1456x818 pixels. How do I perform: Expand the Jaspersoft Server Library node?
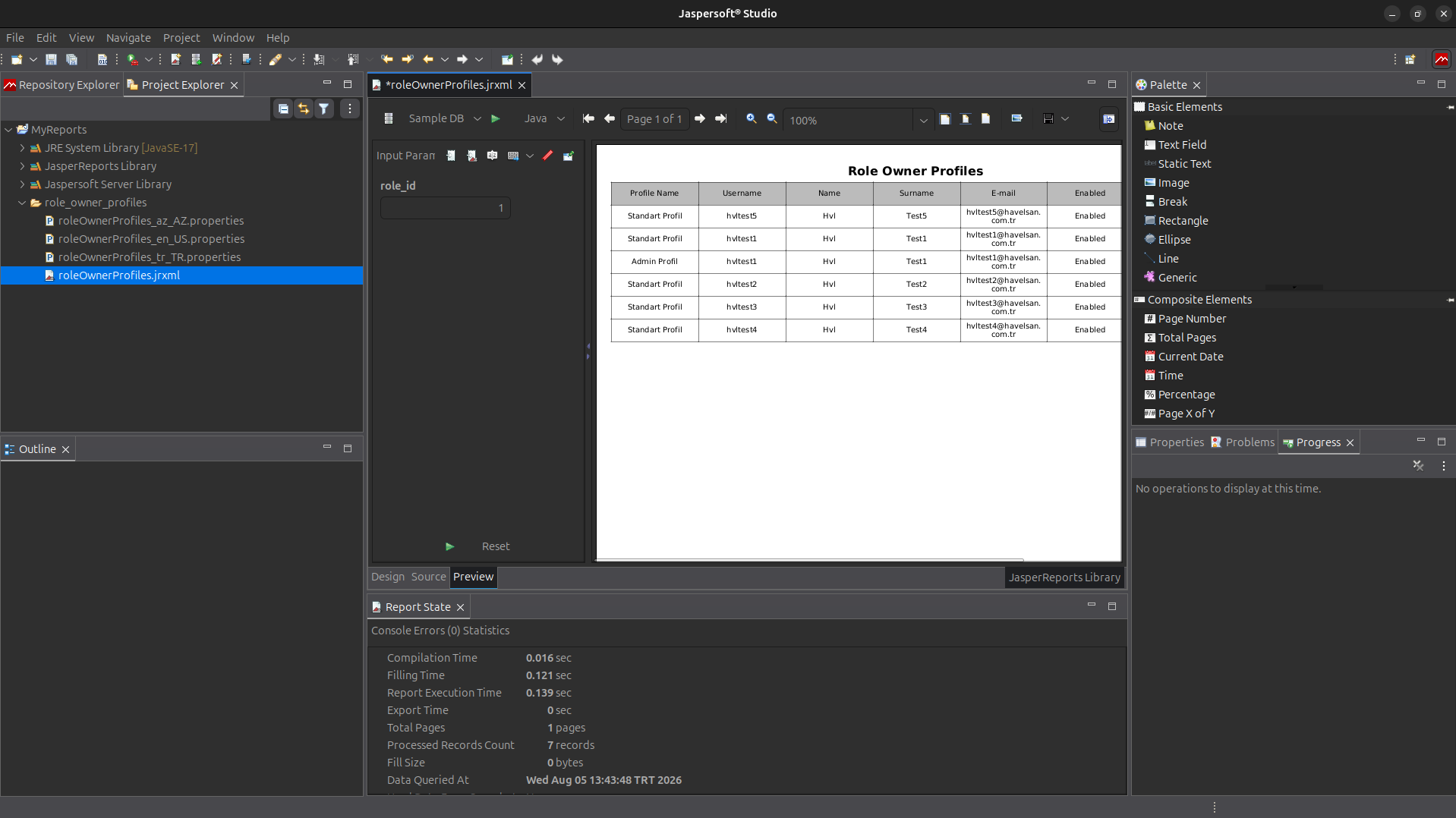[22, 184]
